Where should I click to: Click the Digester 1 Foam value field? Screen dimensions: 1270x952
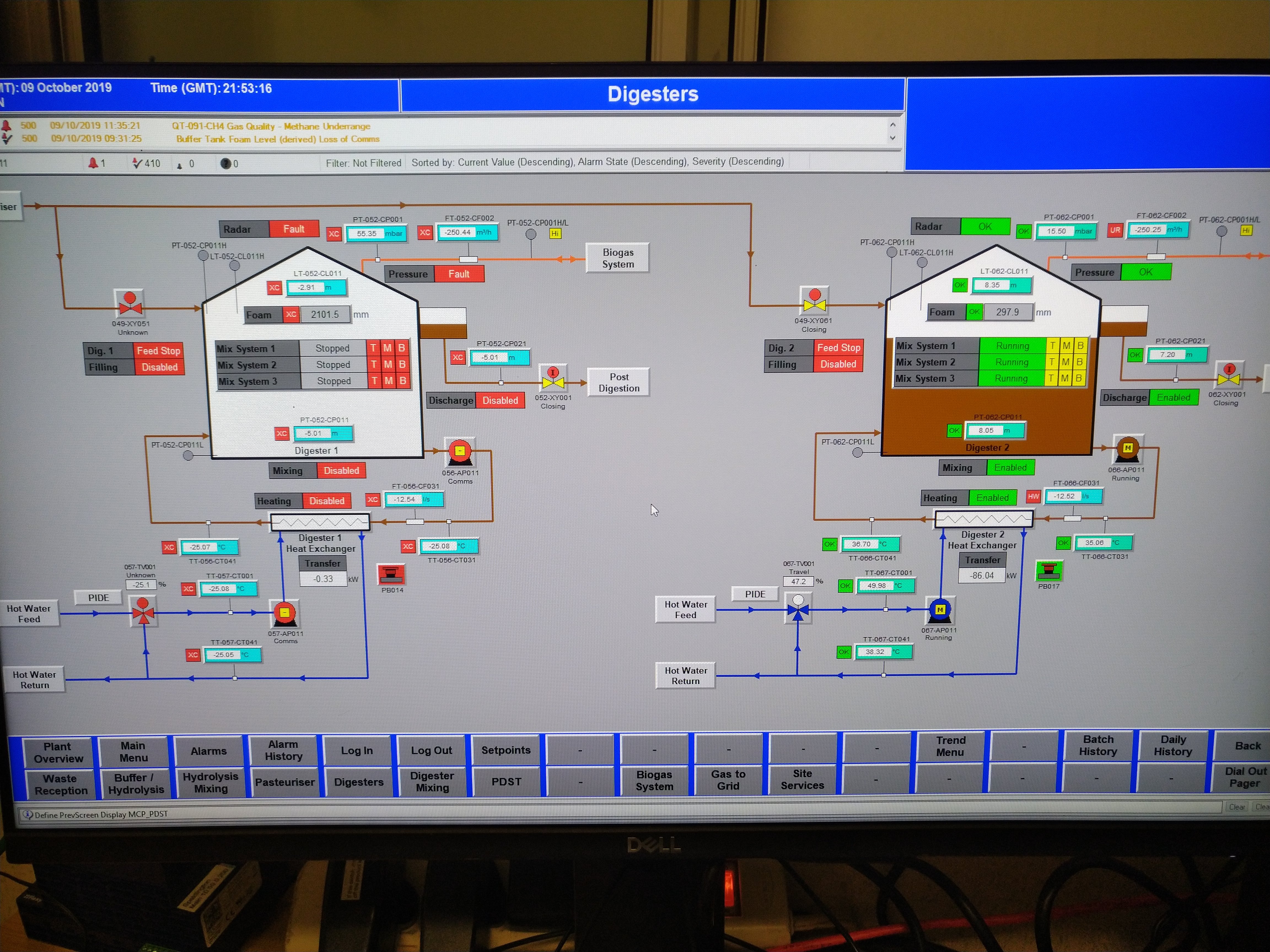325,315
